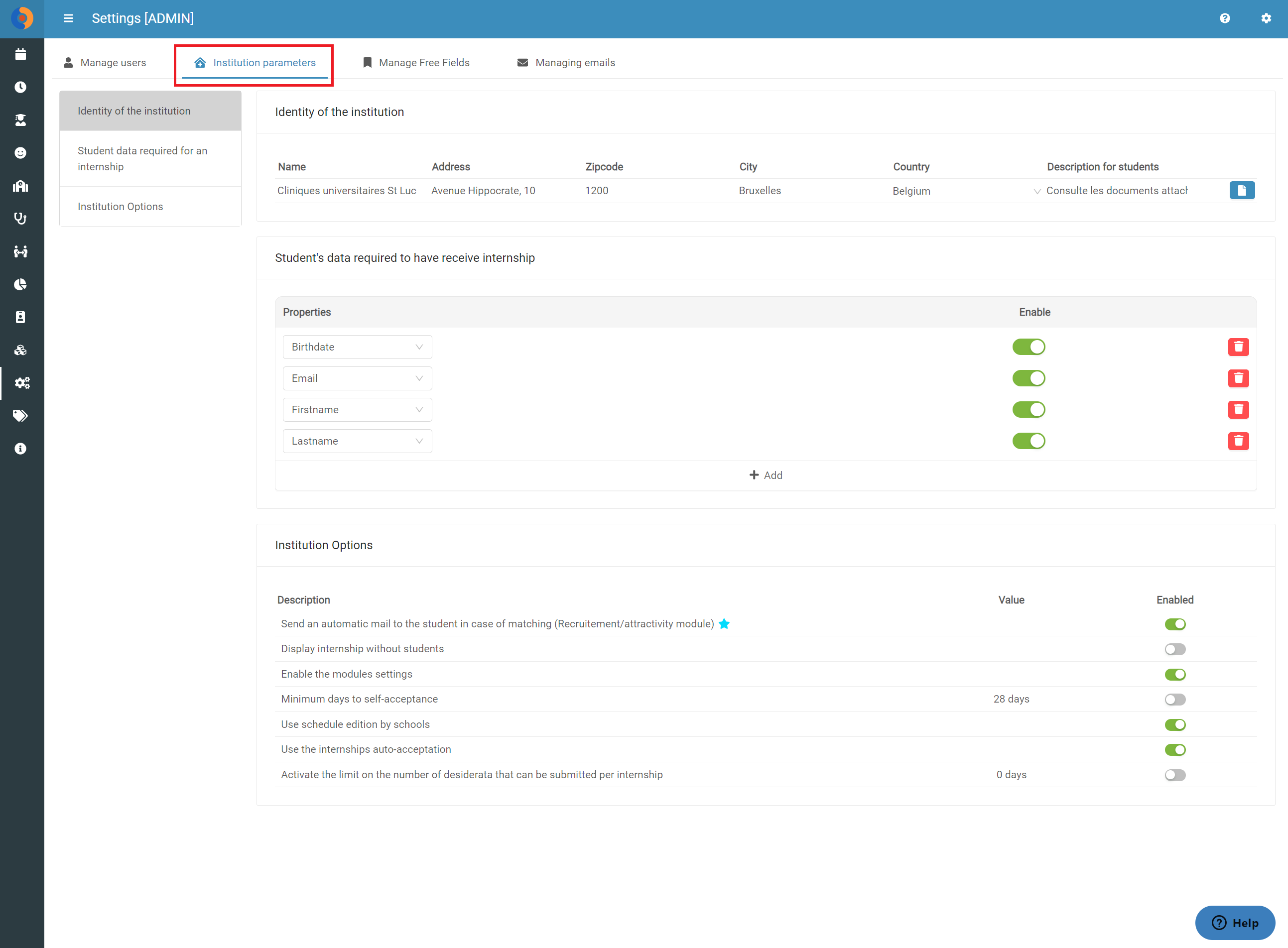
Task: Disable the Email required toggle
Action: tap(1029, 378)
